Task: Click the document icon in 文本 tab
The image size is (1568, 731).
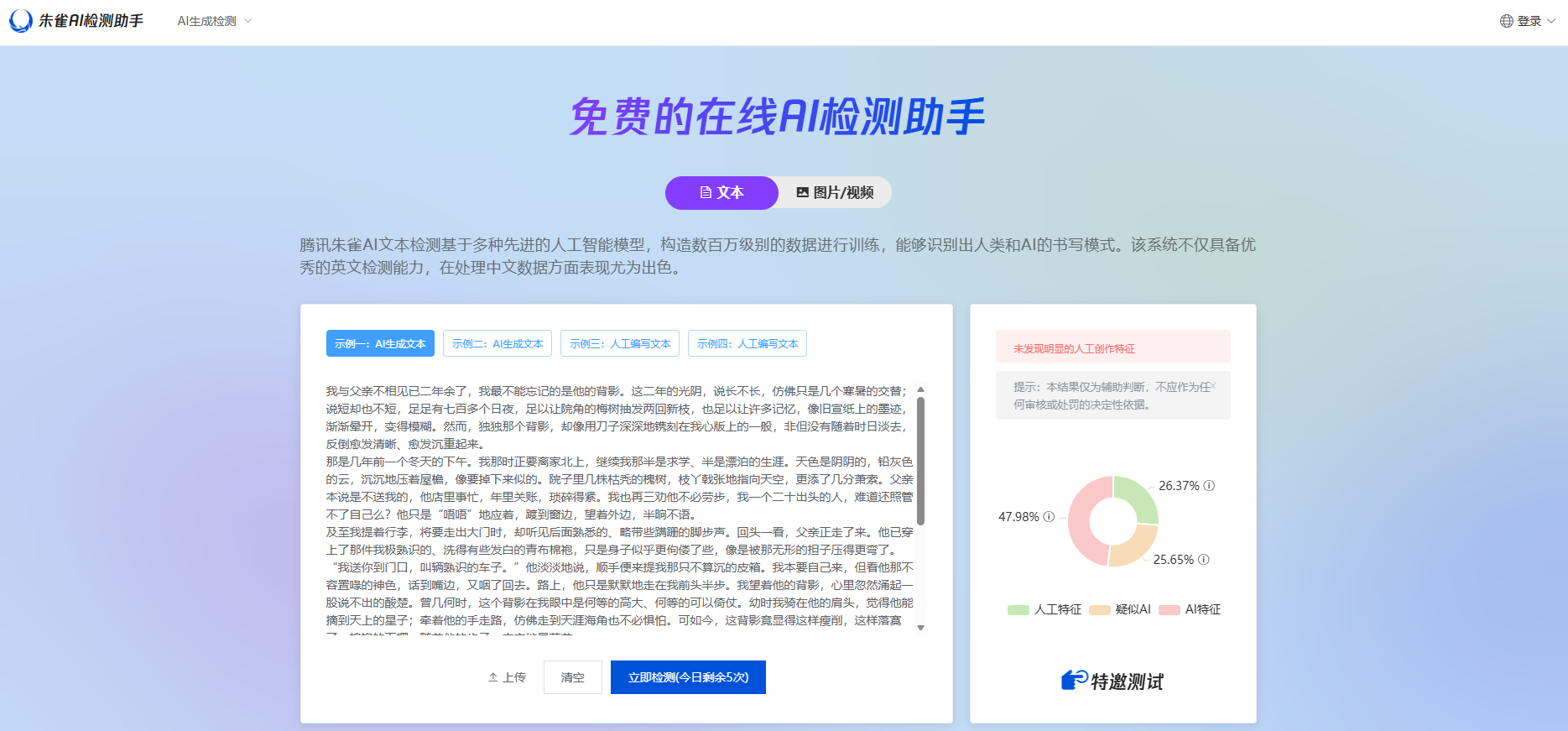Action: pos(706,192)
